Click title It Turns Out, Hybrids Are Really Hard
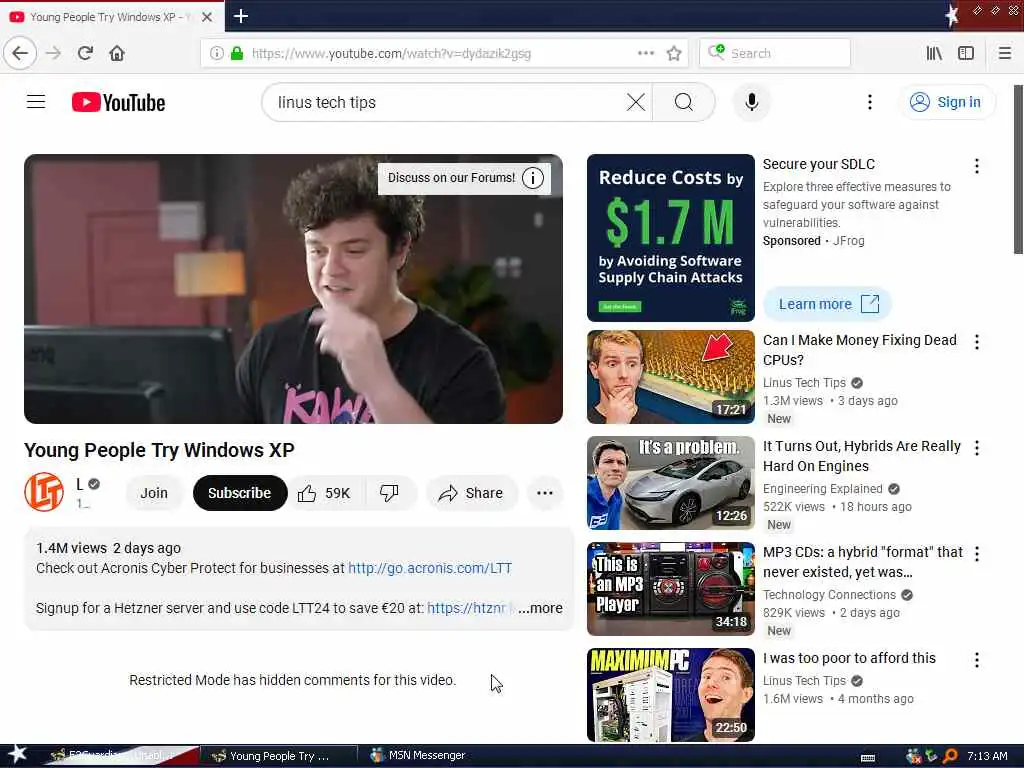The image size is (1024, 768). click(x=861, y=456)
